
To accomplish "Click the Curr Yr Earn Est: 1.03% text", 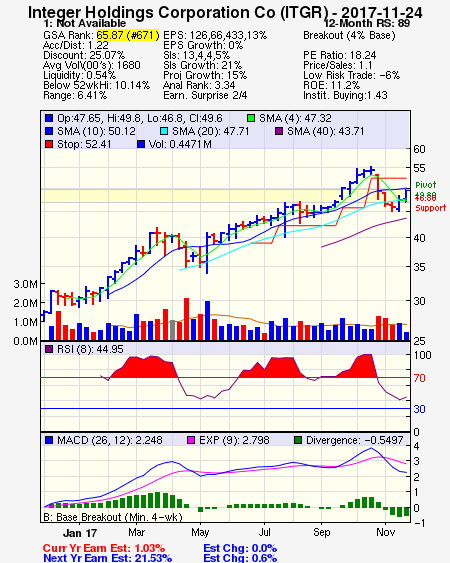I will click(104, 548).
